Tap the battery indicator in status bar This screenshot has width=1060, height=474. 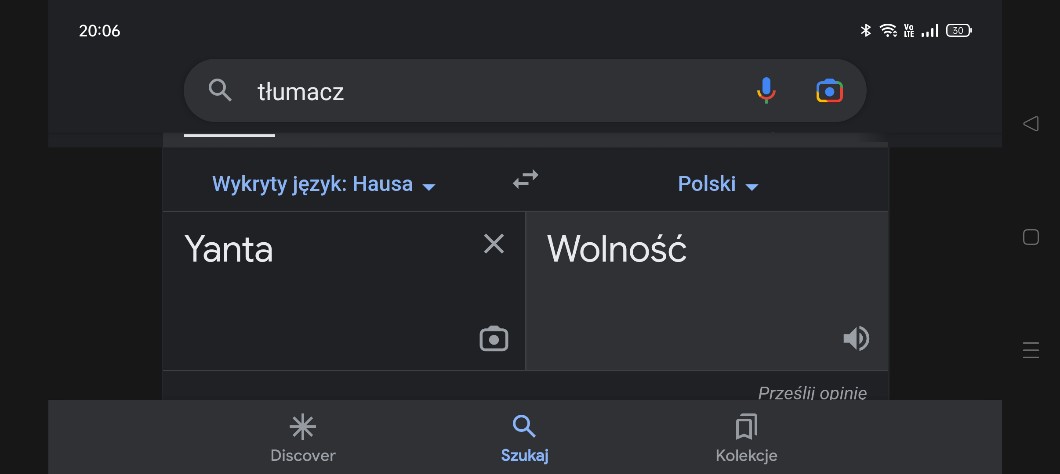958,31
